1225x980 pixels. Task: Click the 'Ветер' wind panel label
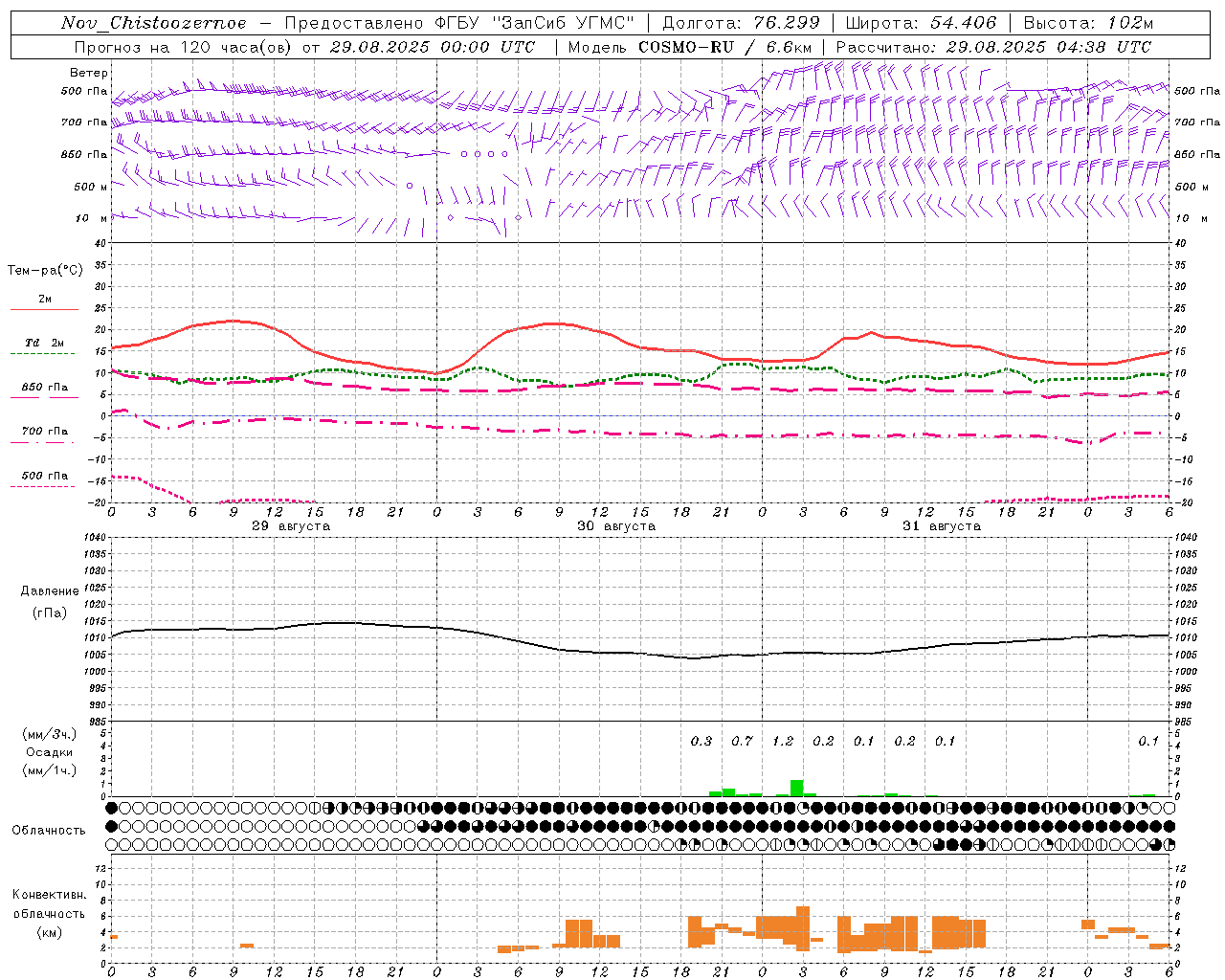[89, 73]
